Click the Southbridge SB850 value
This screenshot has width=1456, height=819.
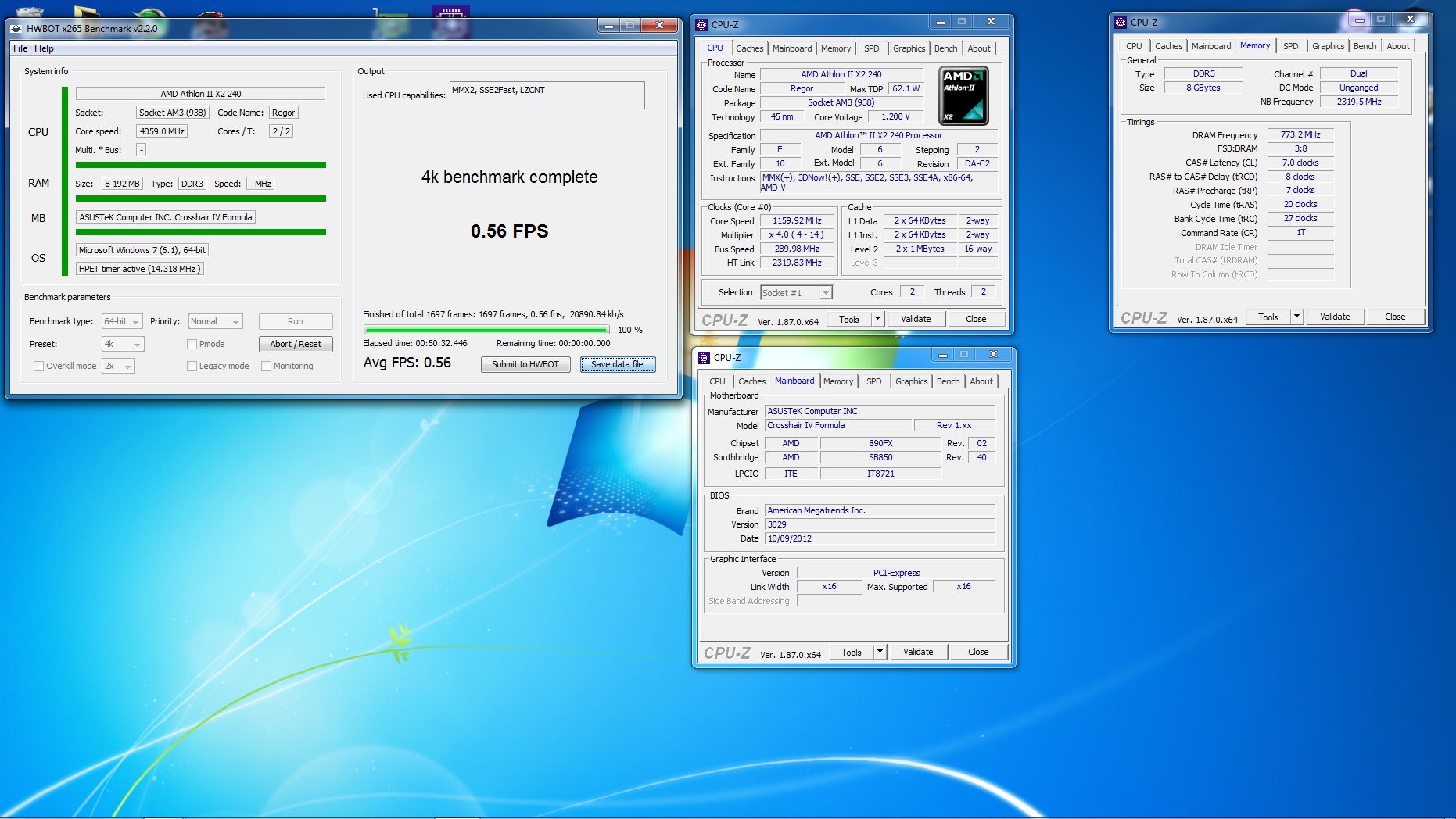point(880,457)
